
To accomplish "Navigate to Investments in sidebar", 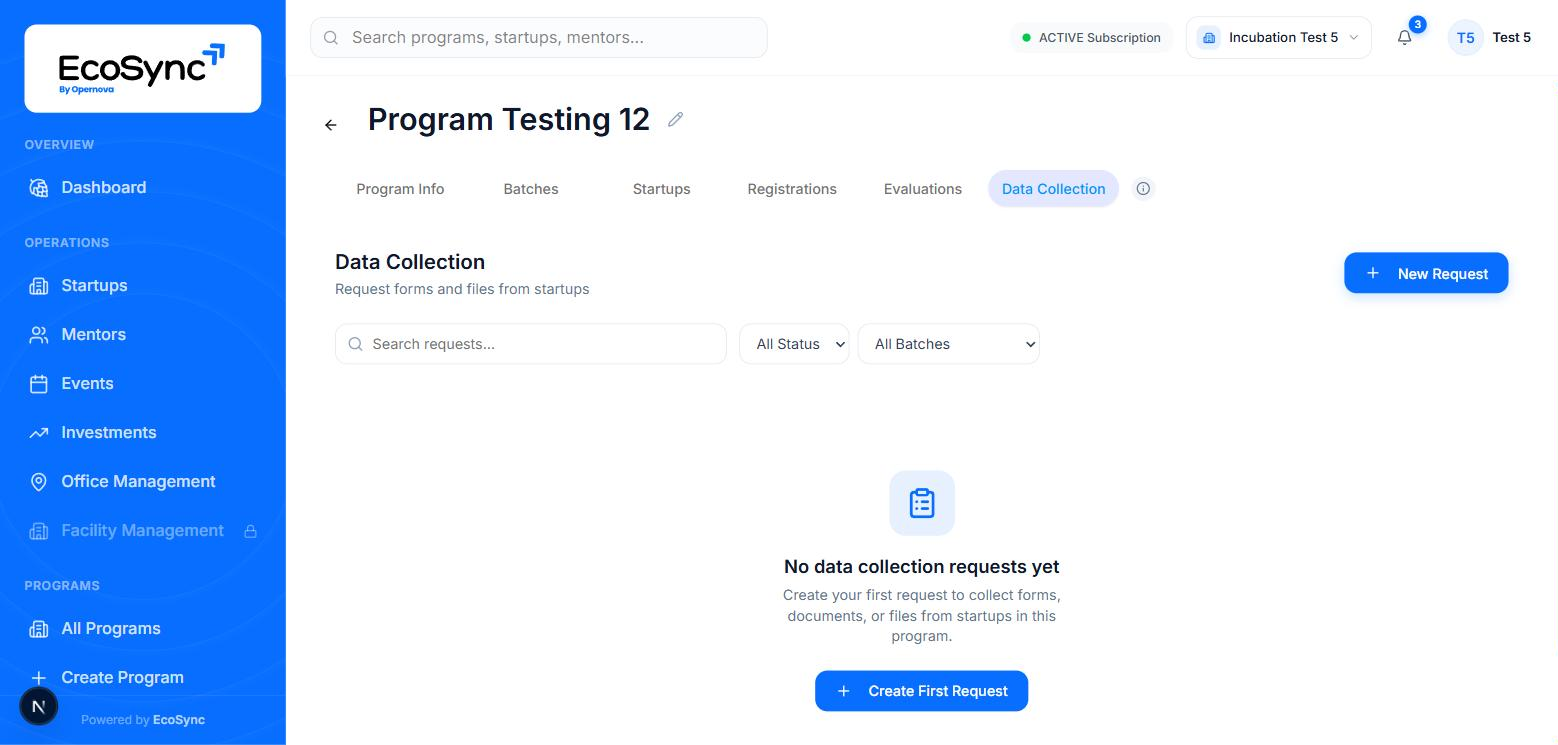I will 108,432.
